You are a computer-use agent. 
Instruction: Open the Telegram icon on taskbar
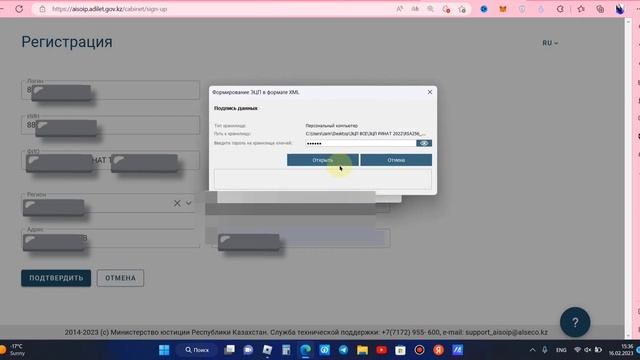point(343,350)
